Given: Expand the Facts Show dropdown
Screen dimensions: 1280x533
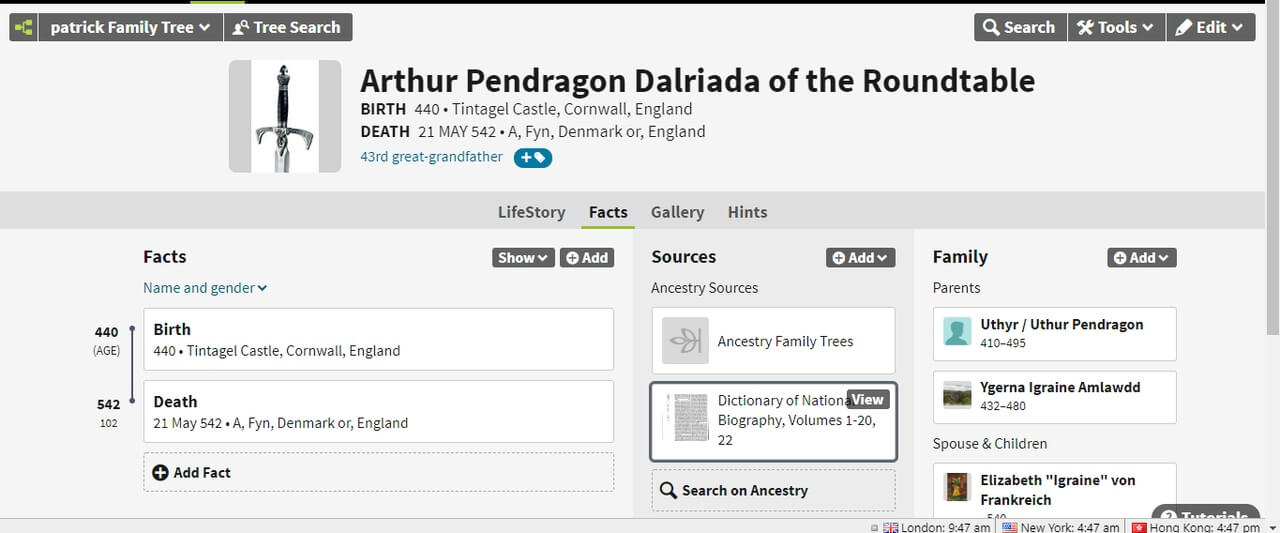Looking at the screenshot, I should (523, 258).
